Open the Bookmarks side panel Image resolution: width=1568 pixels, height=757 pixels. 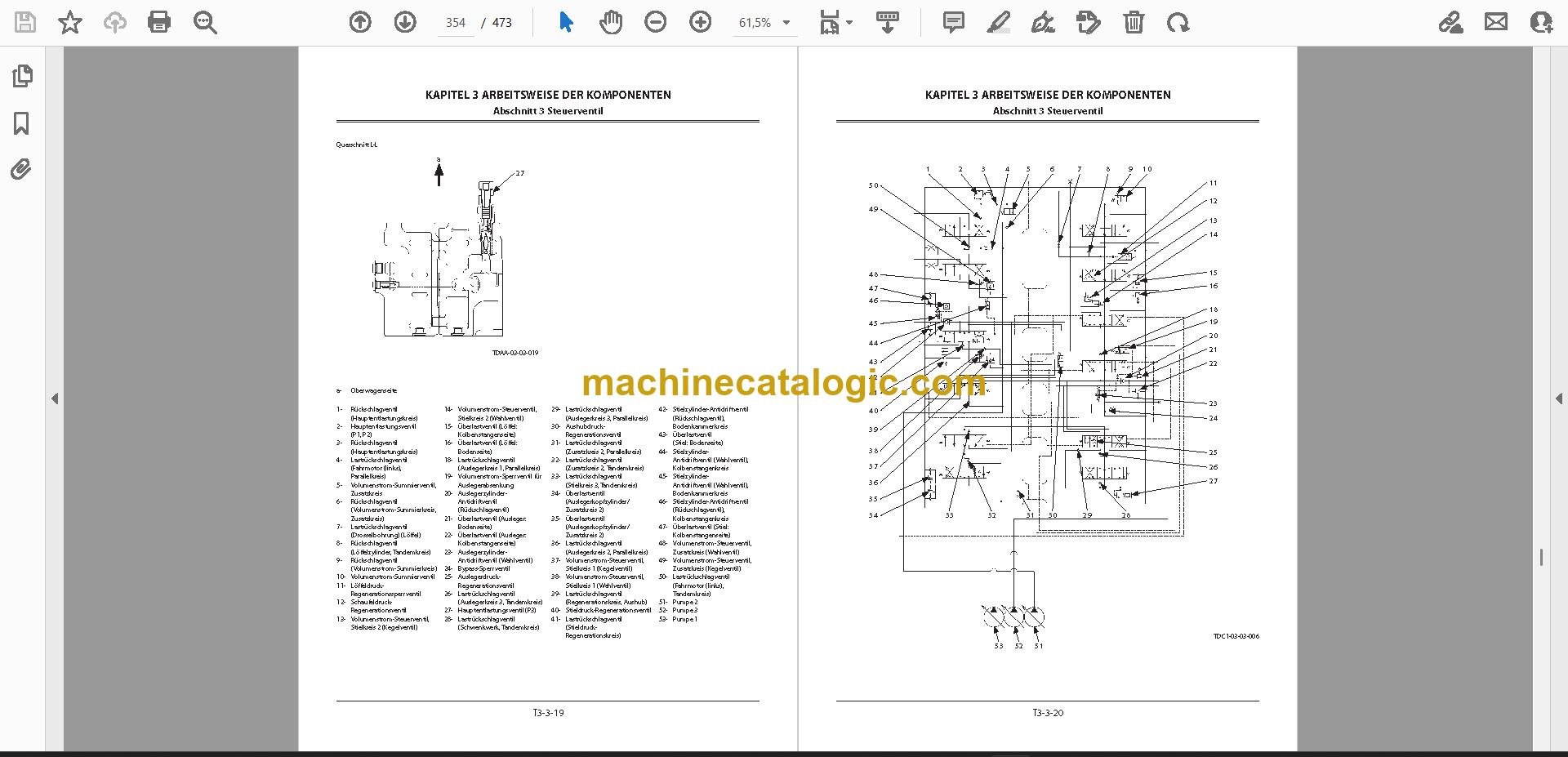(22, 123)
